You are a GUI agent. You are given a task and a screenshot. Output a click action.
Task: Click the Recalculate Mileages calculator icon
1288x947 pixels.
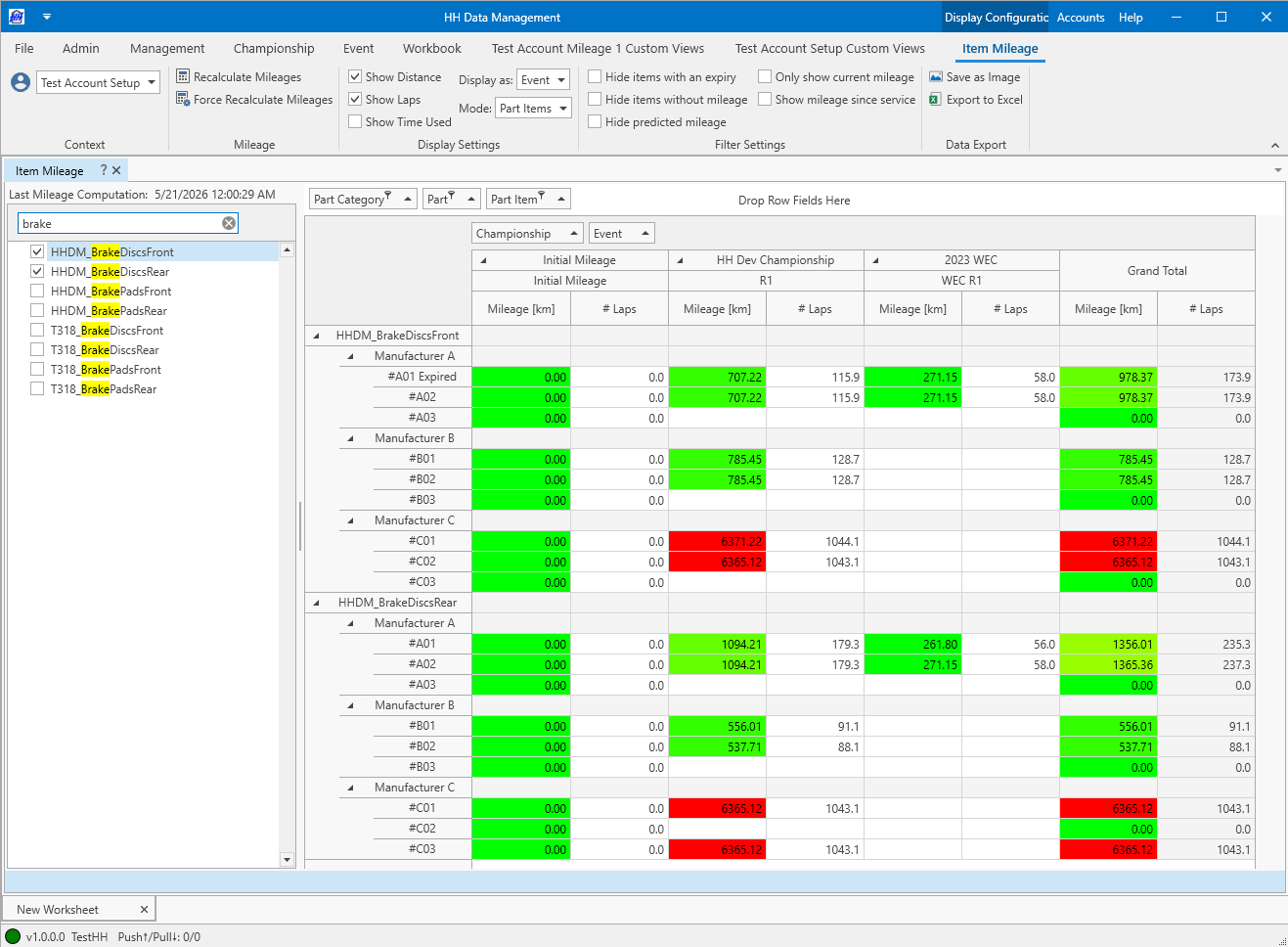183,76
